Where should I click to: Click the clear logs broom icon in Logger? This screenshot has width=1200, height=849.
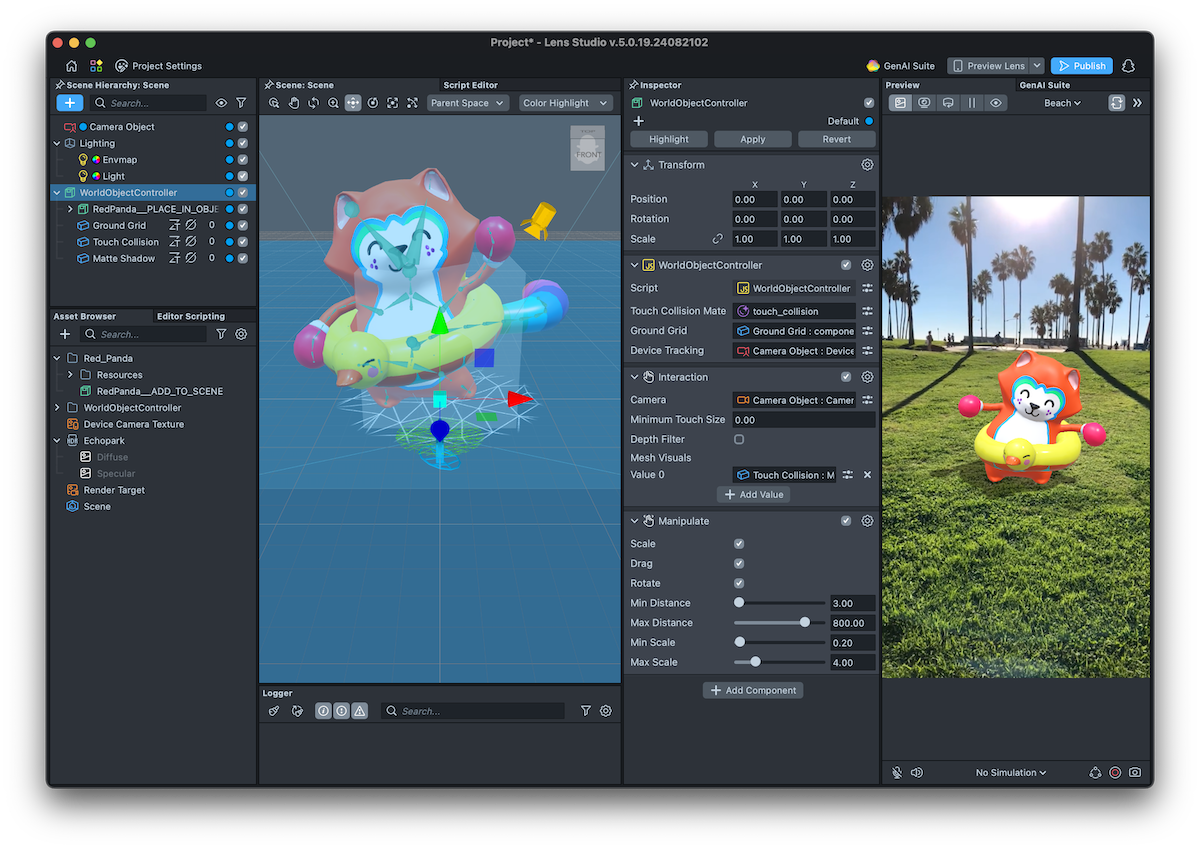point(274,711)
